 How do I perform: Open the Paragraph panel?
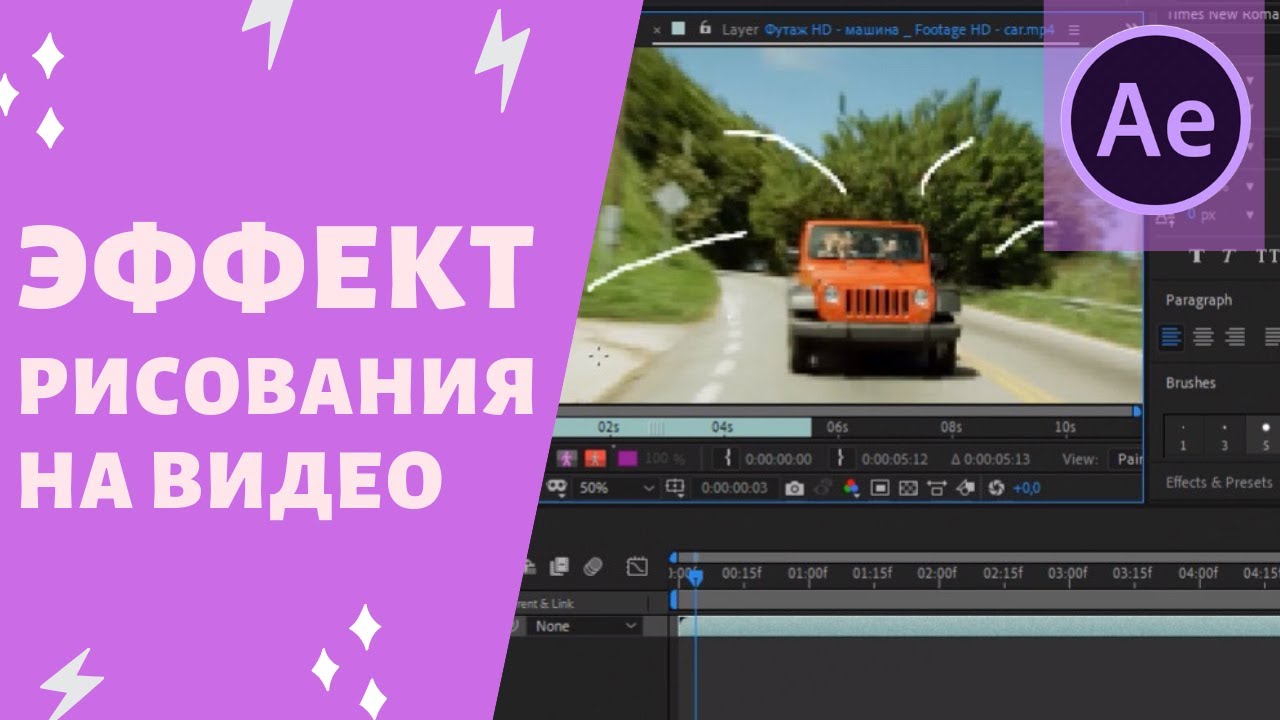(x=1198, y=300)
